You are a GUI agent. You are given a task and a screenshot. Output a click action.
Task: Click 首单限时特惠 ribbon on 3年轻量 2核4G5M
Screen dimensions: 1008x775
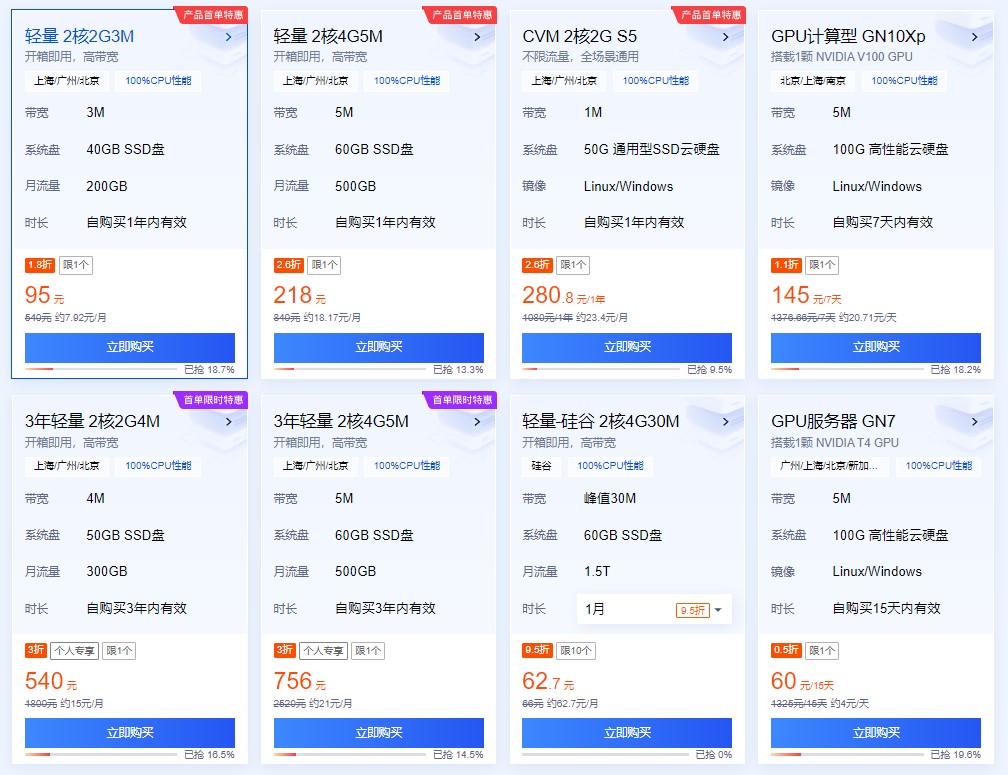coord(461,400)
